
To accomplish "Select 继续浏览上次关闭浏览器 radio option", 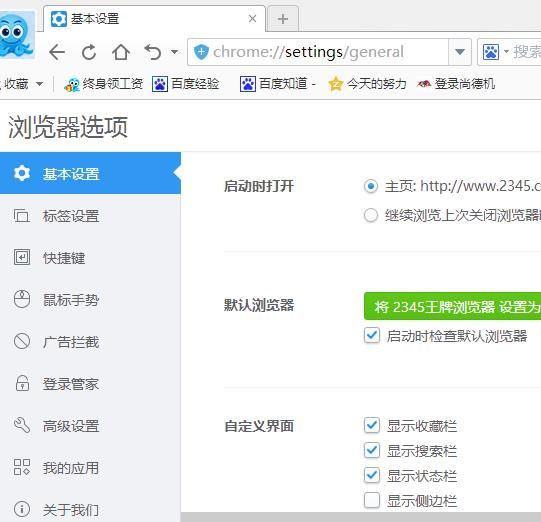I will pyautogui.click(x=371, y=215).
